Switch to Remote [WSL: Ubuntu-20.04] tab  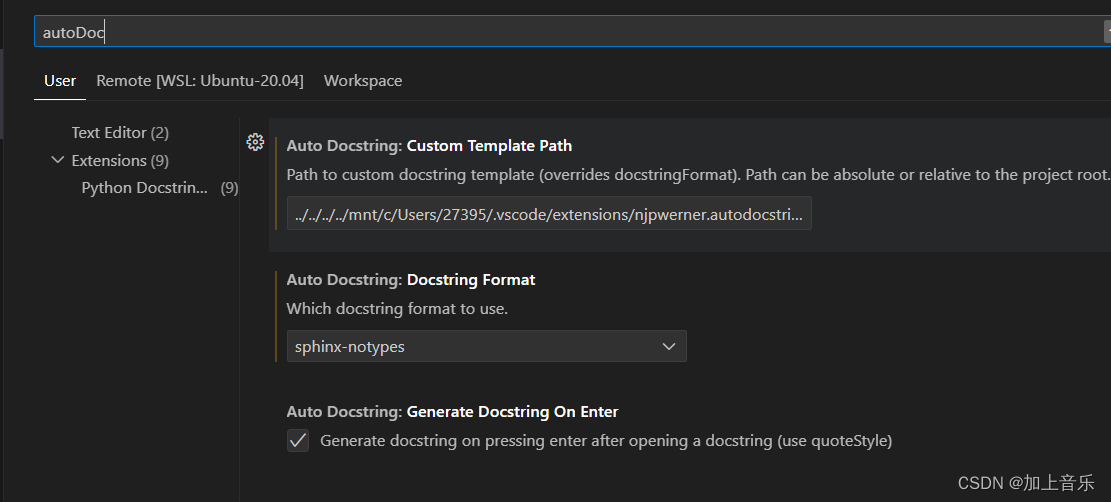pos(200,81)
